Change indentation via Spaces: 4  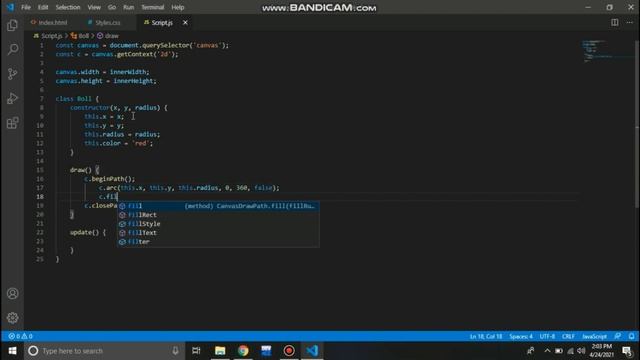click(x=521, y=336)
